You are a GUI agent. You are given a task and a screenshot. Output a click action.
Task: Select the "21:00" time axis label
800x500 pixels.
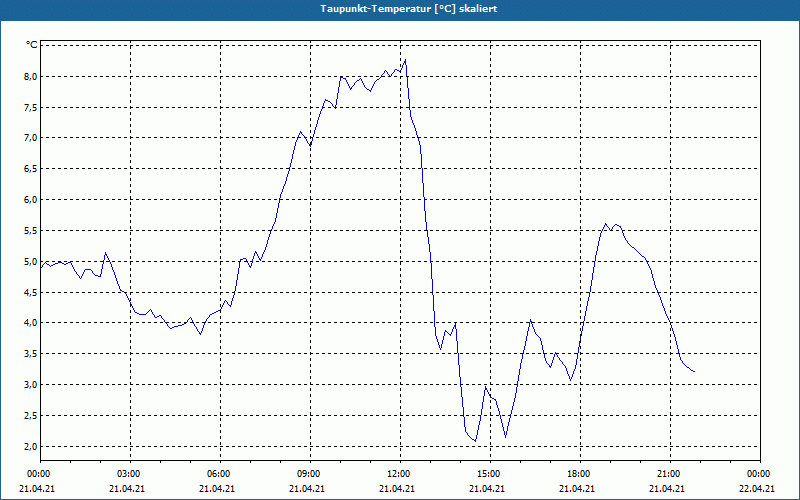pos(670,474)
